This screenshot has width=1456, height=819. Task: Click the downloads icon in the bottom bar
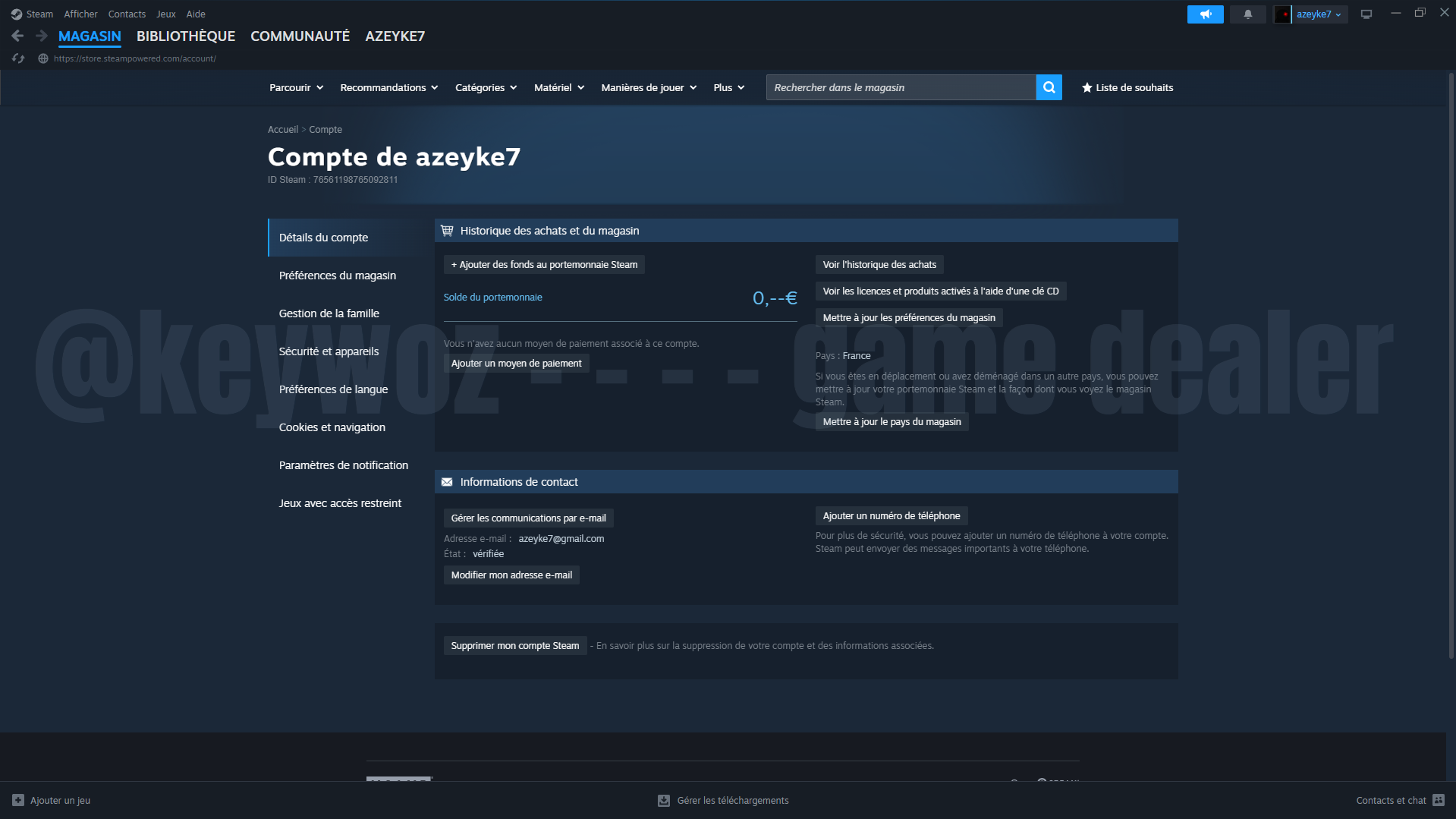tap(664, 800)
